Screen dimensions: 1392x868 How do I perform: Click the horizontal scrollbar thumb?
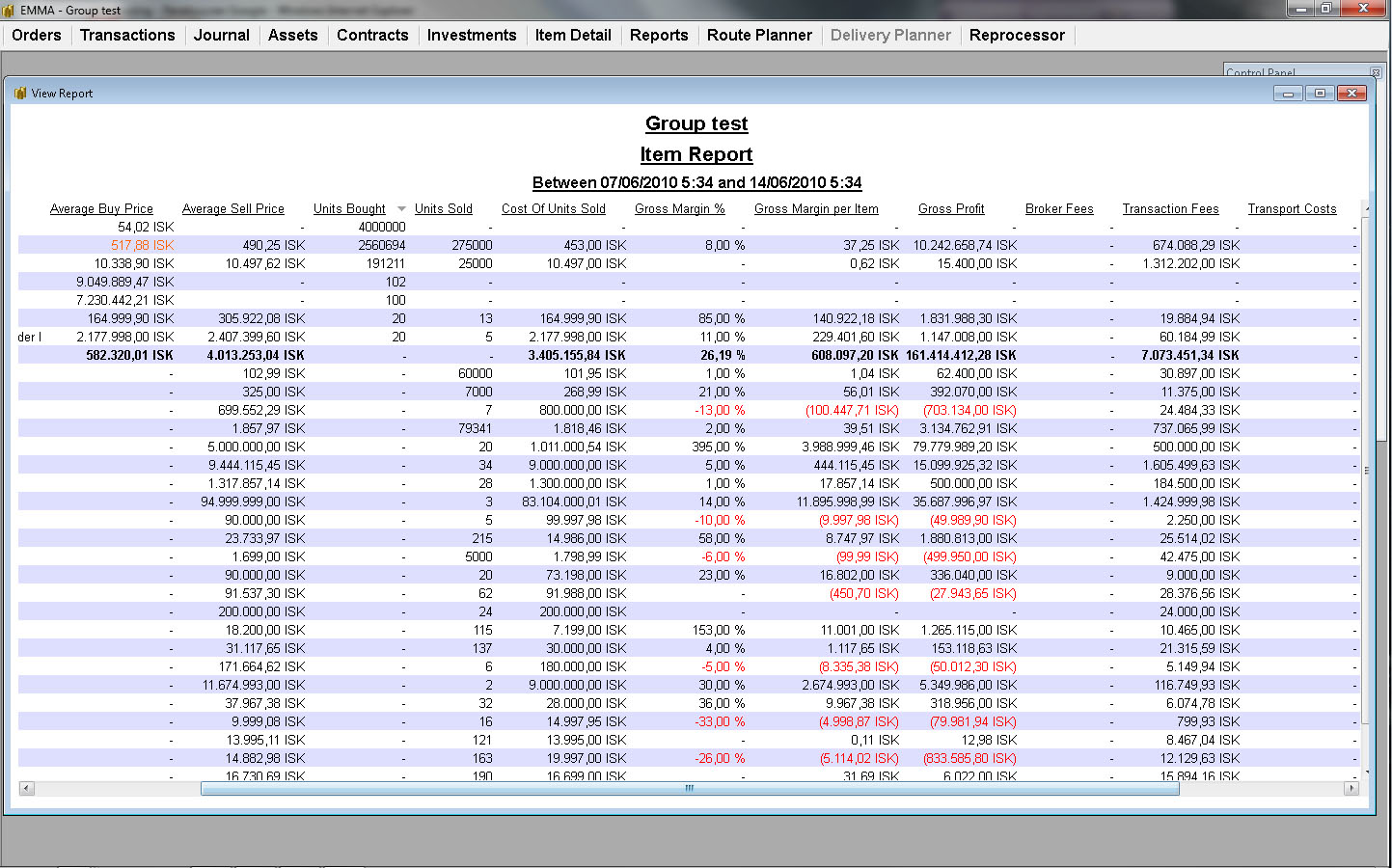[x=690, y=788]
